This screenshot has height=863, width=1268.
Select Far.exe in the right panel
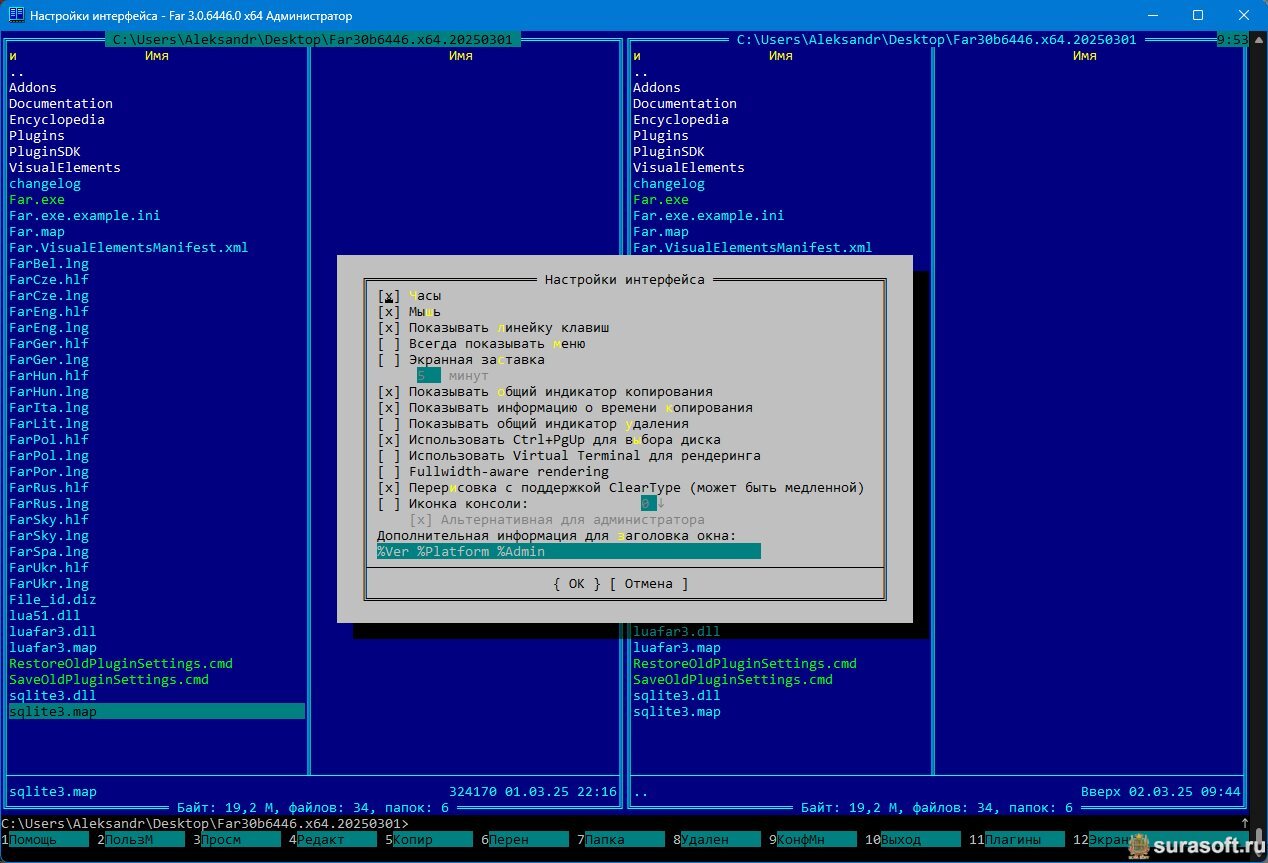coord(660,200)
